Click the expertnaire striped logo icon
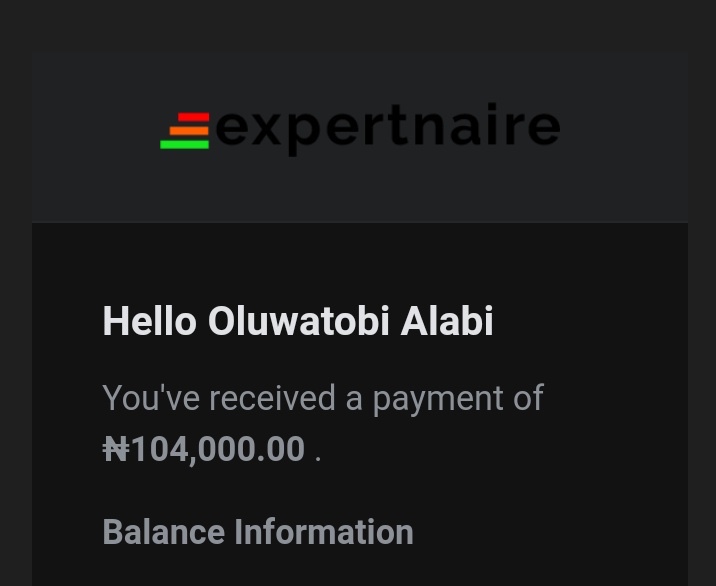716x586 pixels. 185,131
